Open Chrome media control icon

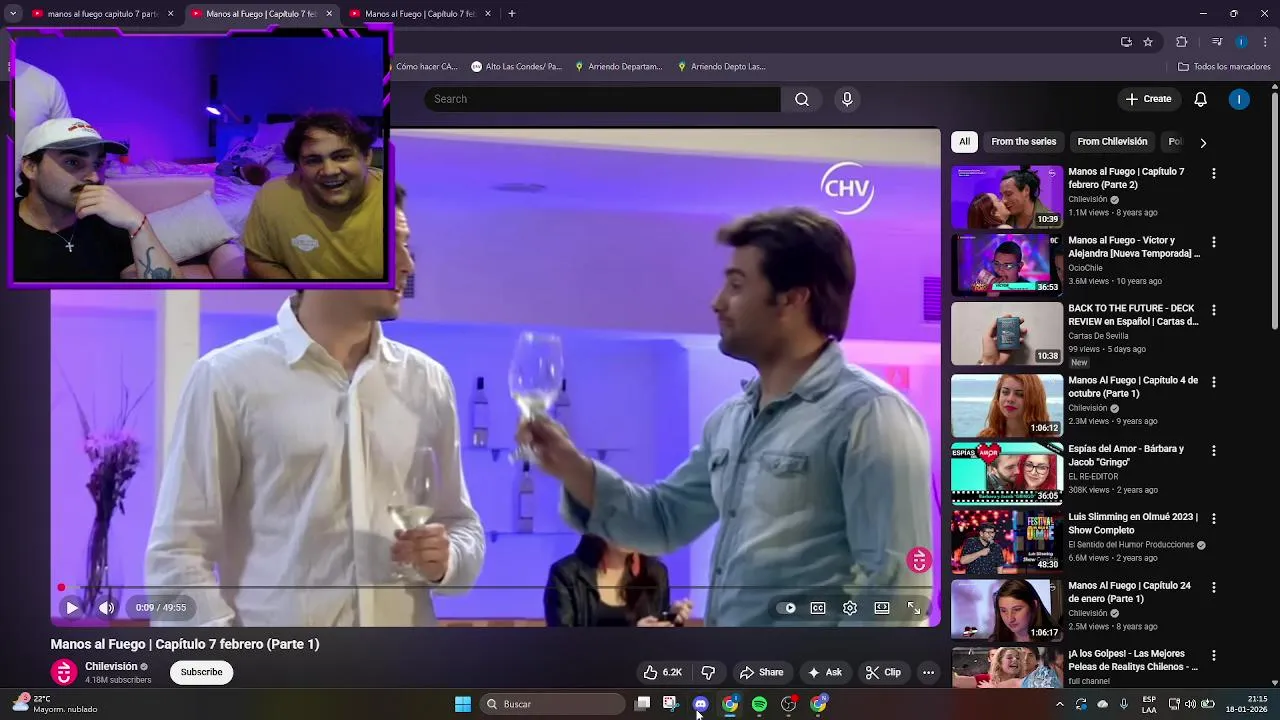tap(1217, 42)
